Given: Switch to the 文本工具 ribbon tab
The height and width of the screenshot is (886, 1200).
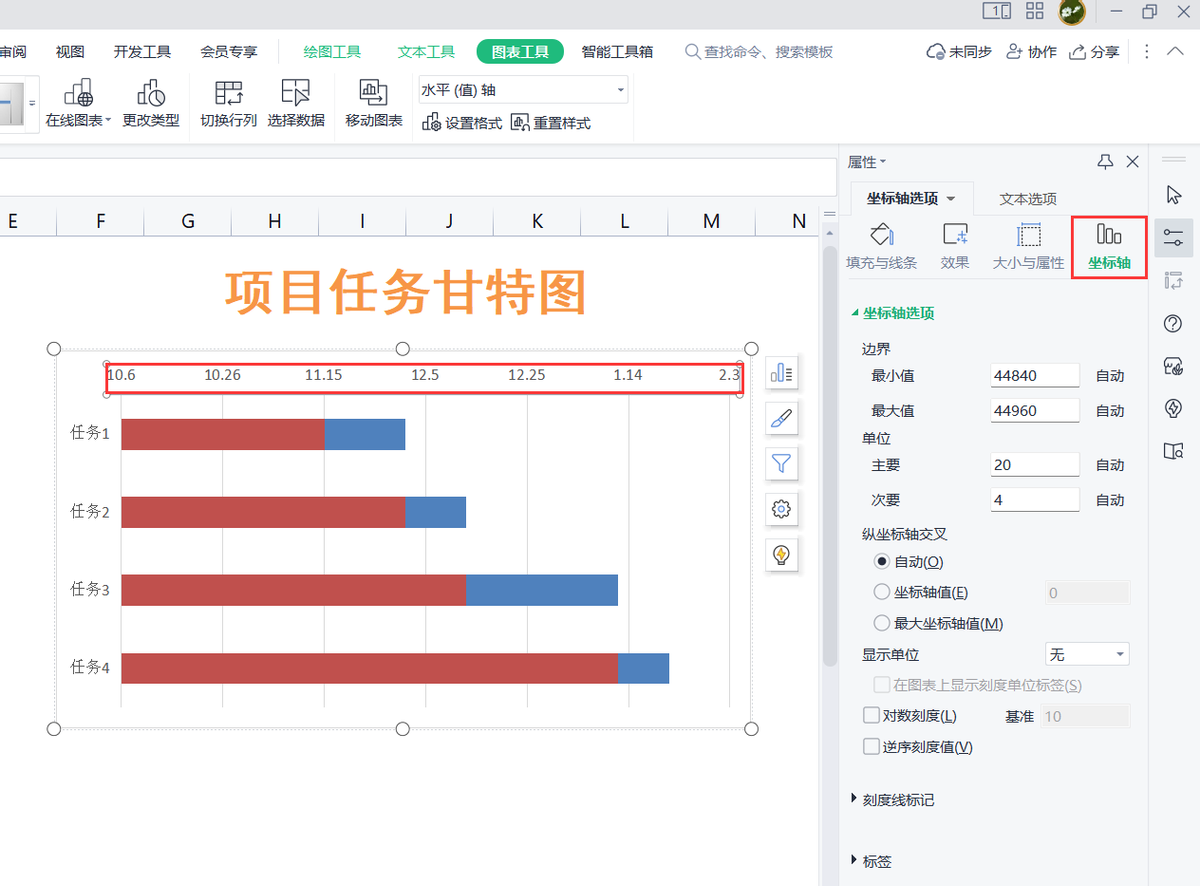Looking at the screenshot, I should click(426, 52).
